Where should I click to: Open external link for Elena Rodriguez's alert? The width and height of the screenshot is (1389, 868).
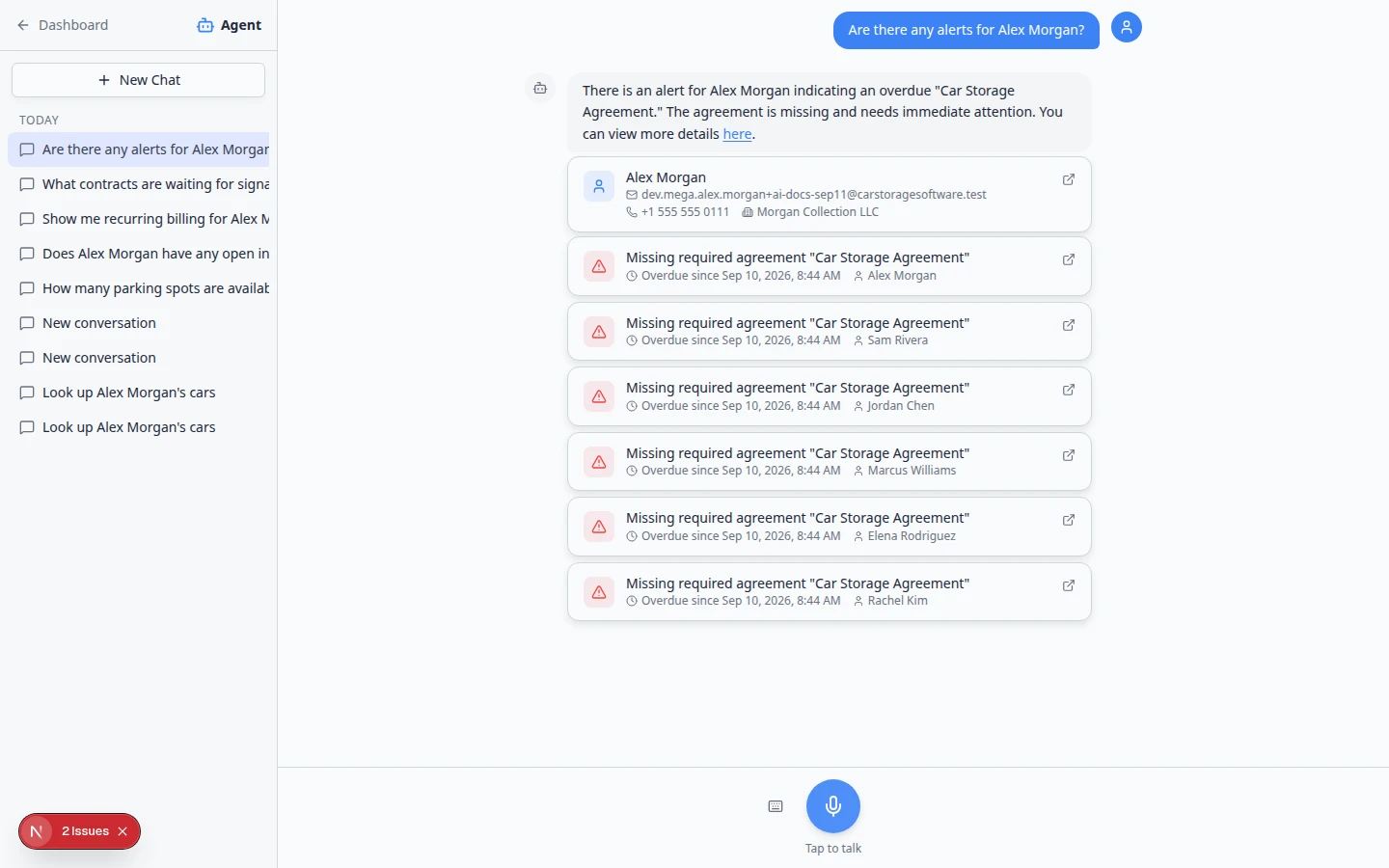1069,520
